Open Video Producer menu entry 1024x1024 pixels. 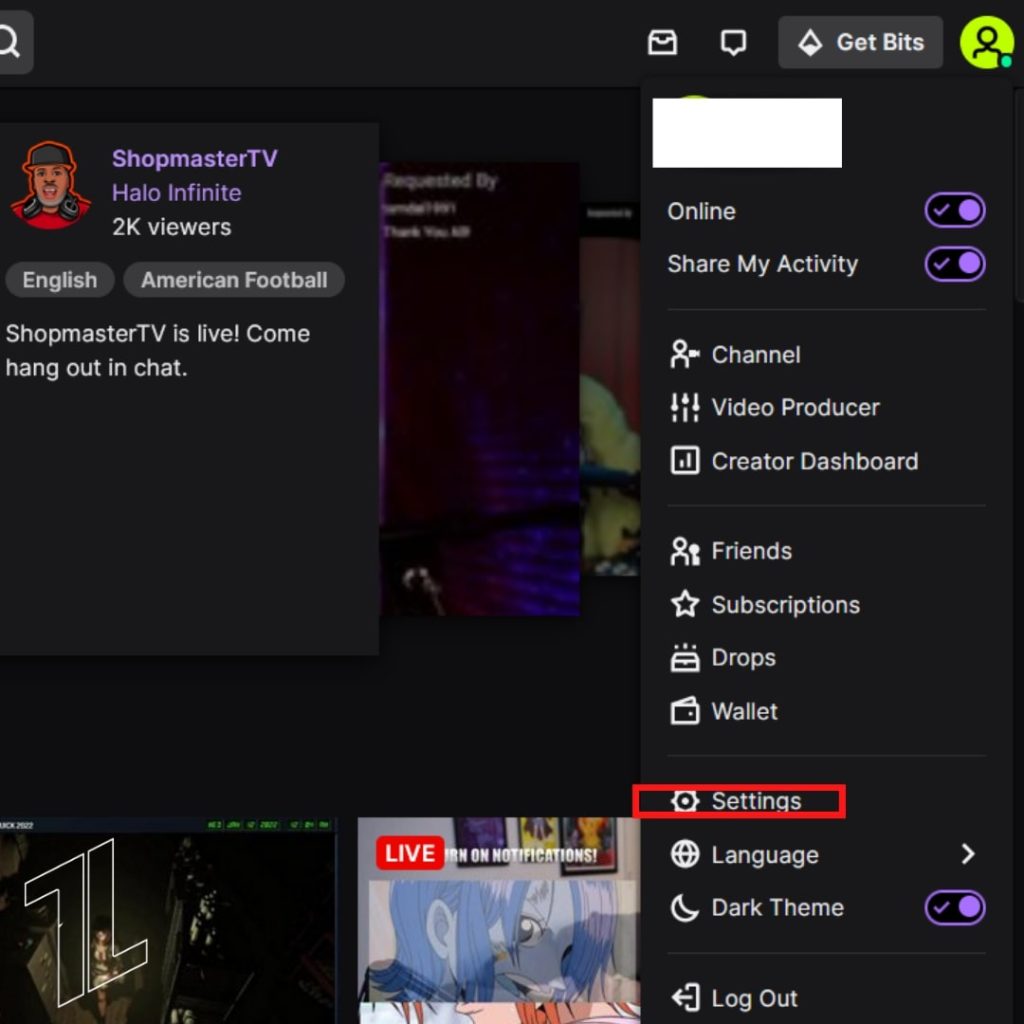coord(826,408)
